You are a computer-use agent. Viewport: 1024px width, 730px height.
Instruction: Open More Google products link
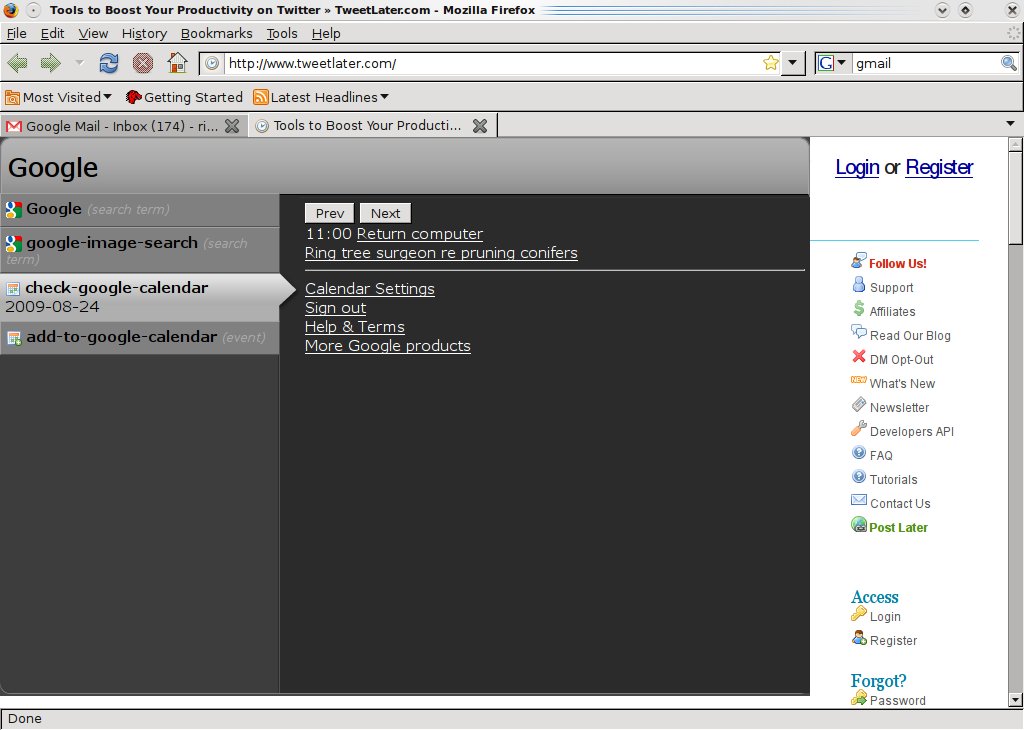[x=388, y=345]
